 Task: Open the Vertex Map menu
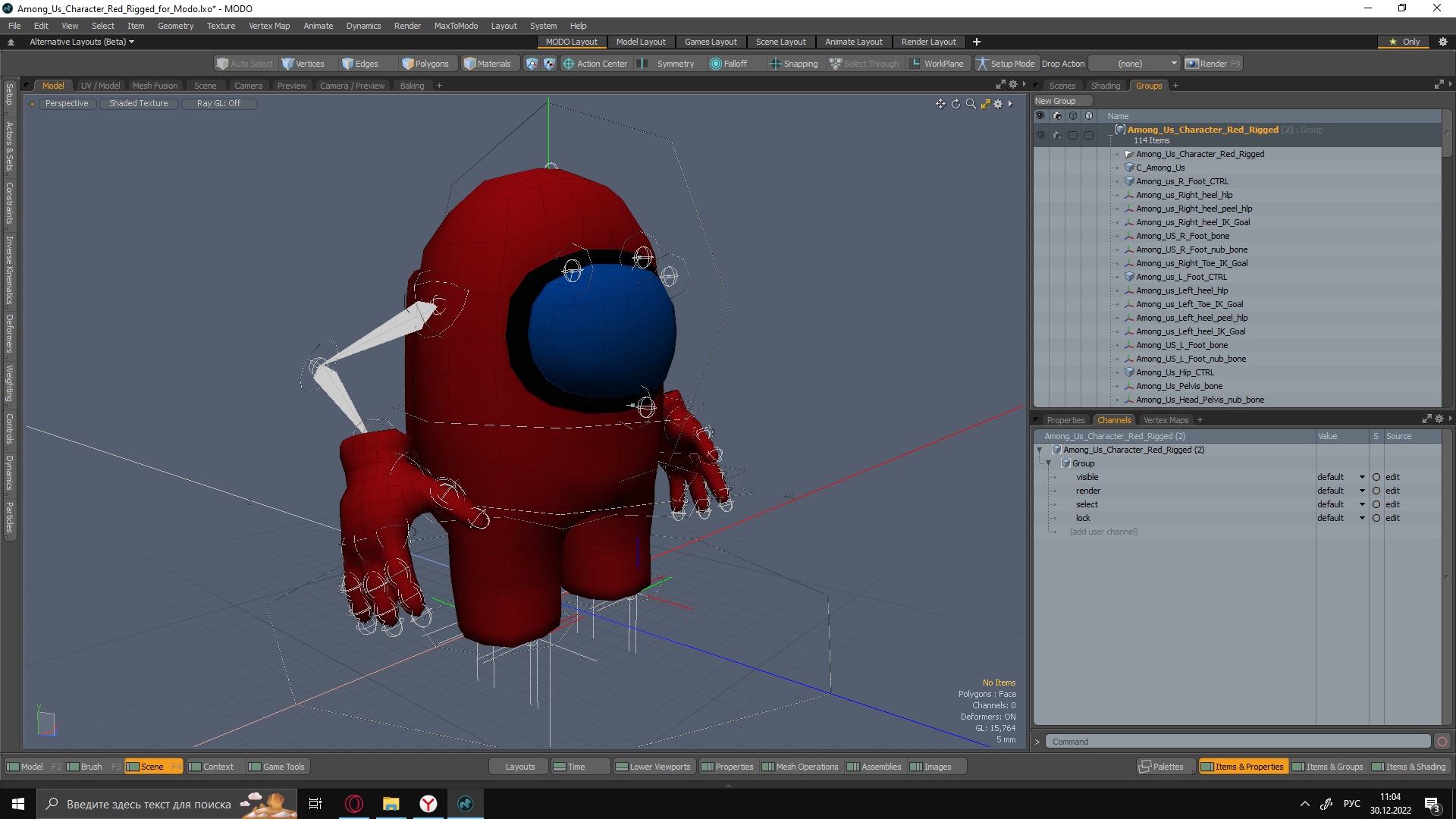pyautogui.click(x=269, y=26)
